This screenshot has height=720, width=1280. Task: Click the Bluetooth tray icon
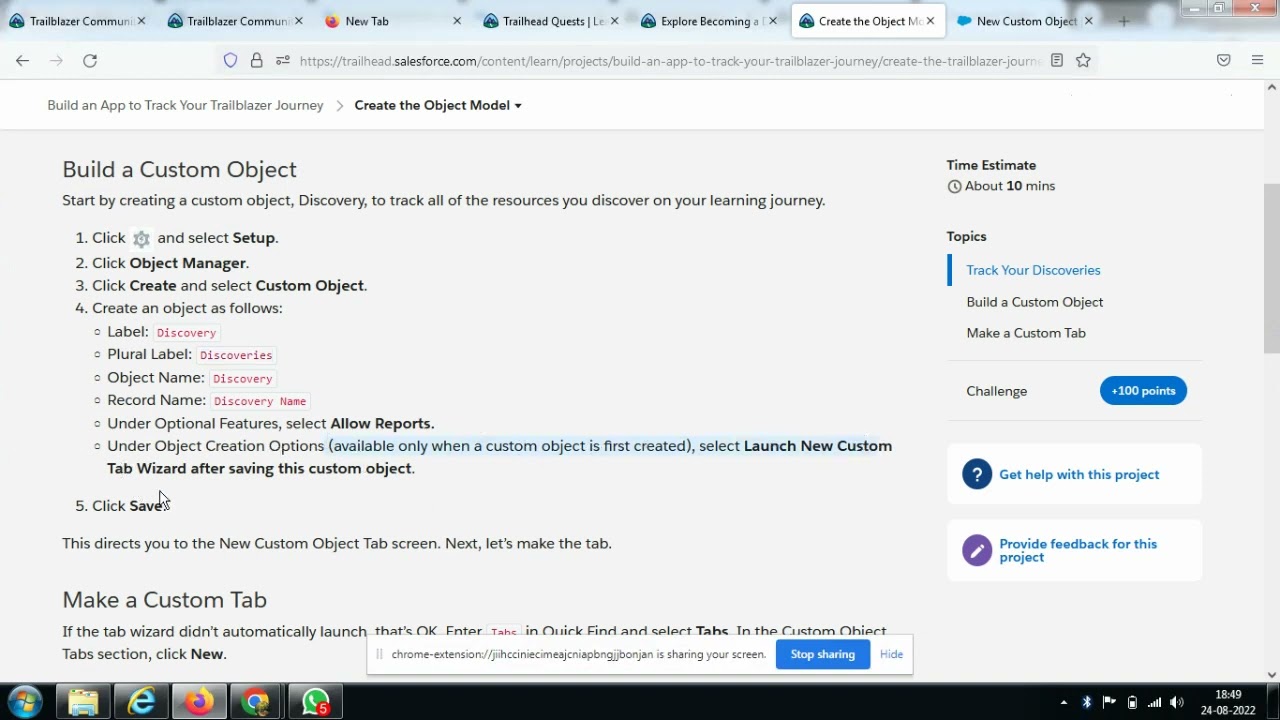pyautogui.click(x=1087, y=702)
